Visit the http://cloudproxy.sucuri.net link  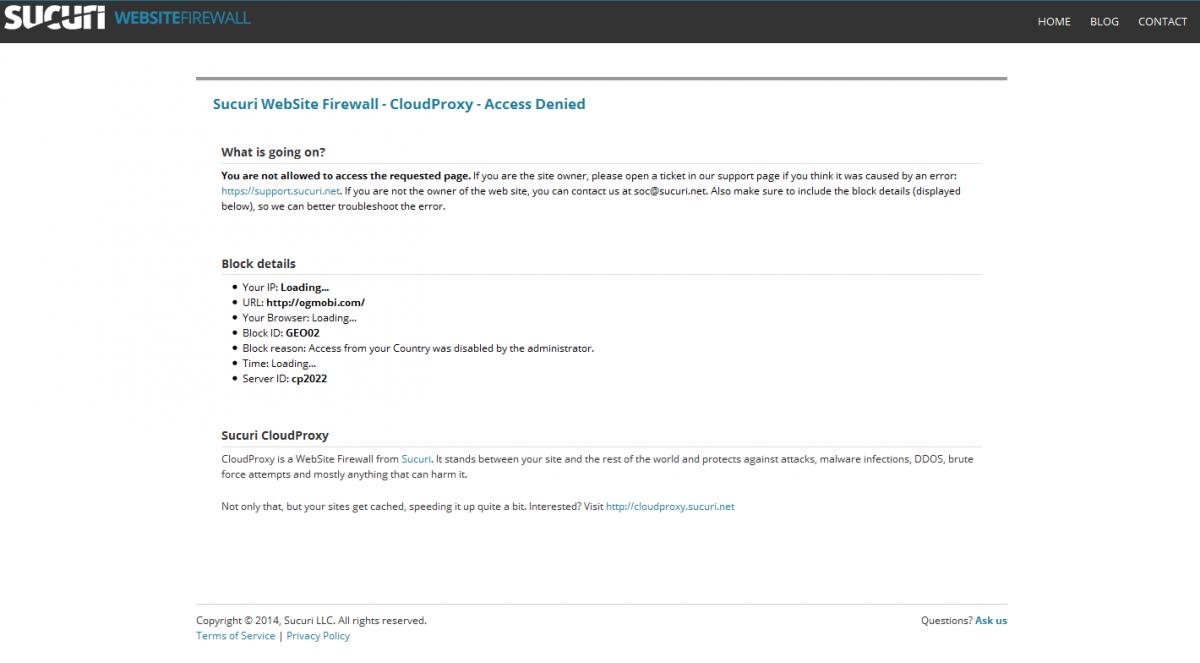pyautogui.click(x=670, y=507)
